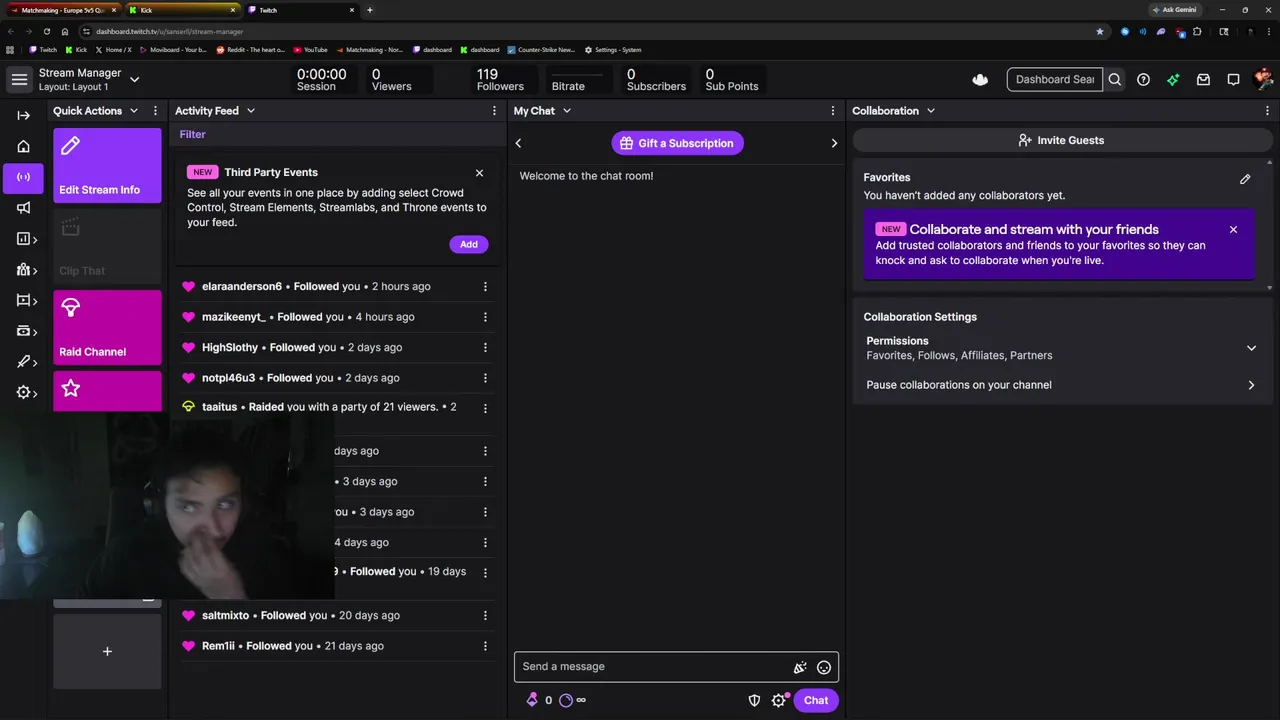Open chat settings gear
1280x720 pixels.
click(x=779, y=700)
